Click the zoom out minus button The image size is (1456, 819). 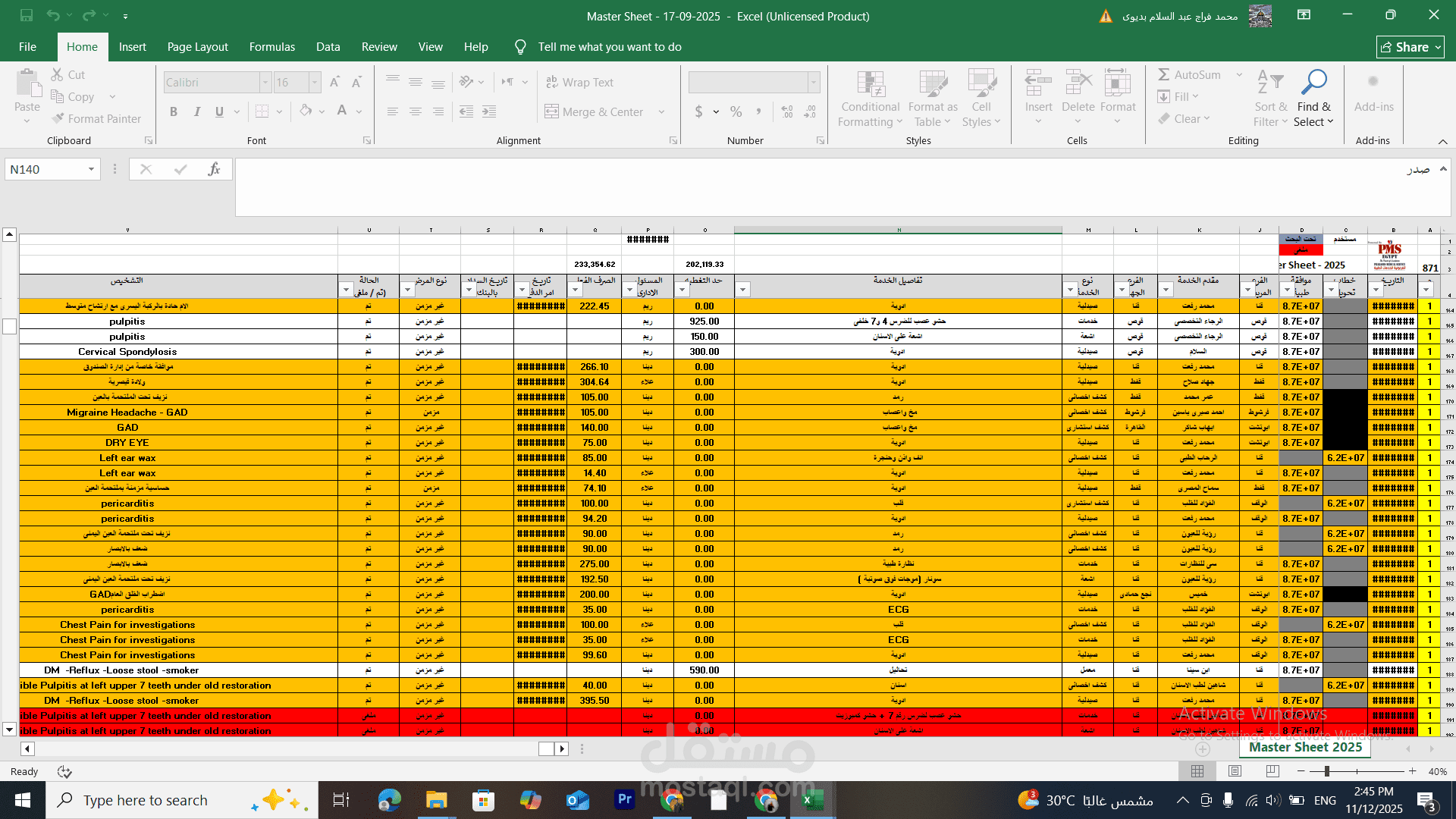pos(1301,771)
